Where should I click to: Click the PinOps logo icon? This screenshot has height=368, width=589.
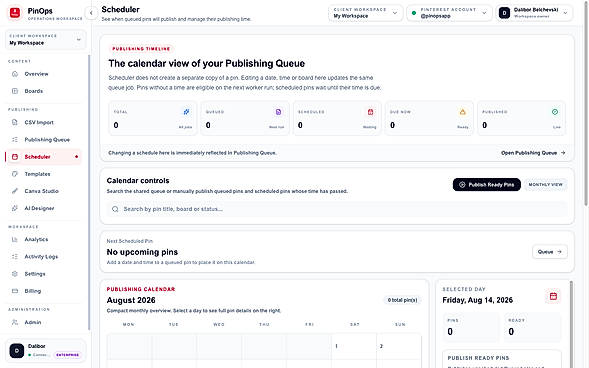(15, 12)
